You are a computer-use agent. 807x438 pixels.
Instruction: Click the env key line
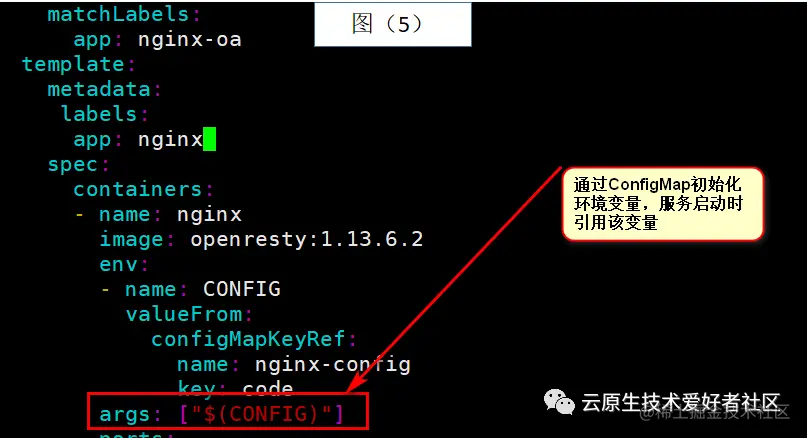[x=124, y=265]
